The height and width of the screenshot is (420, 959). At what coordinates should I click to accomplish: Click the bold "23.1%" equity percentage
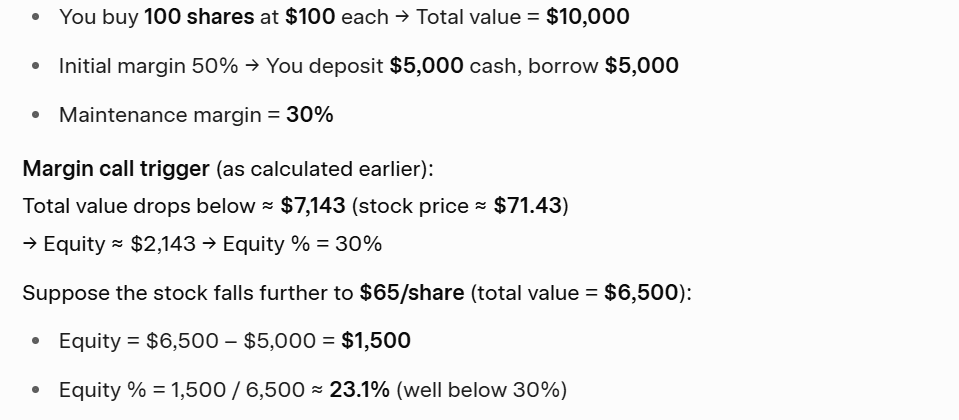359,390
